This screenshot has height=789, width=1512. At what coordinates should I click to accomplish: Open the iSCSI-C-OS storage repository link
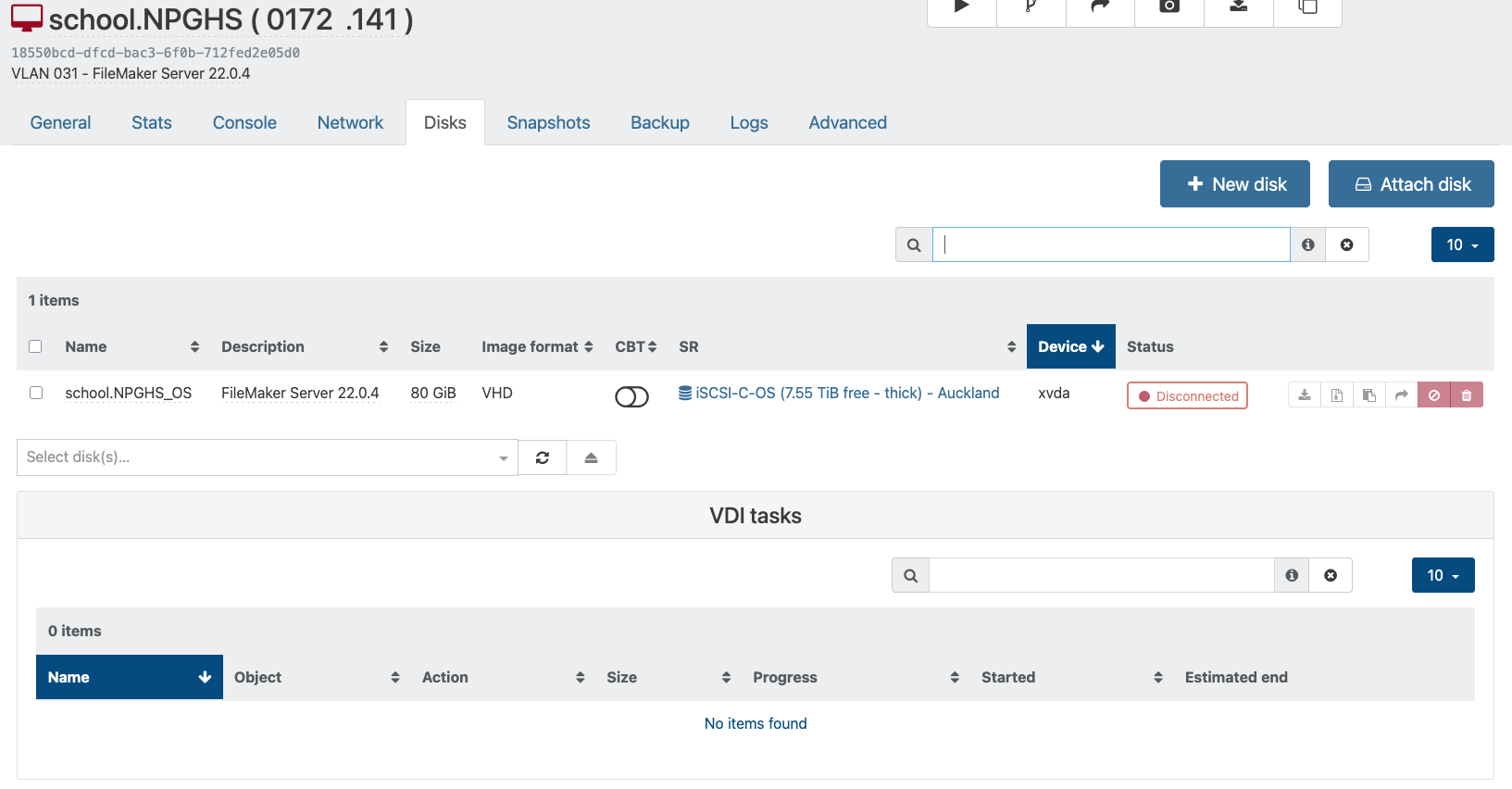click(846, 393)
